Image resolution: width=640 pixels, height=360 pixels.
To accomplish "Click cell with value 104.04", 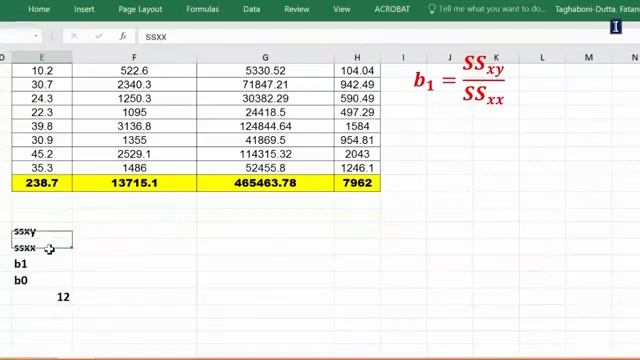I will (x=357, y=71).
